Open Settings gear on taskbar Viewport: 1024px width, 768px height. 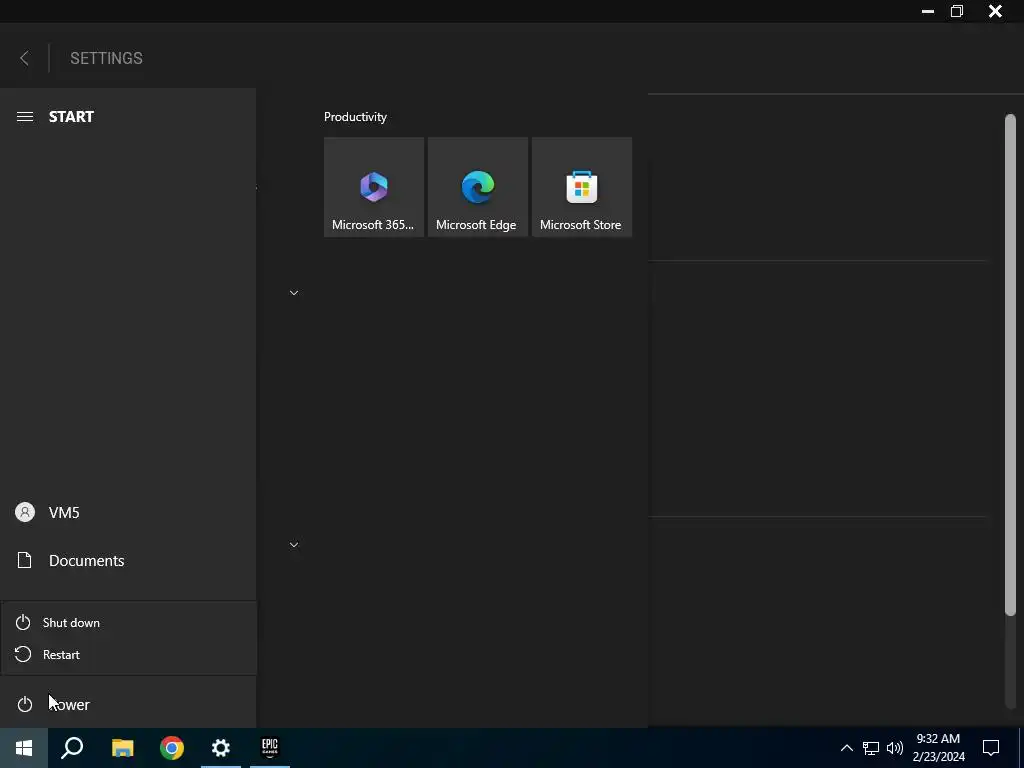tap(221, 748)
